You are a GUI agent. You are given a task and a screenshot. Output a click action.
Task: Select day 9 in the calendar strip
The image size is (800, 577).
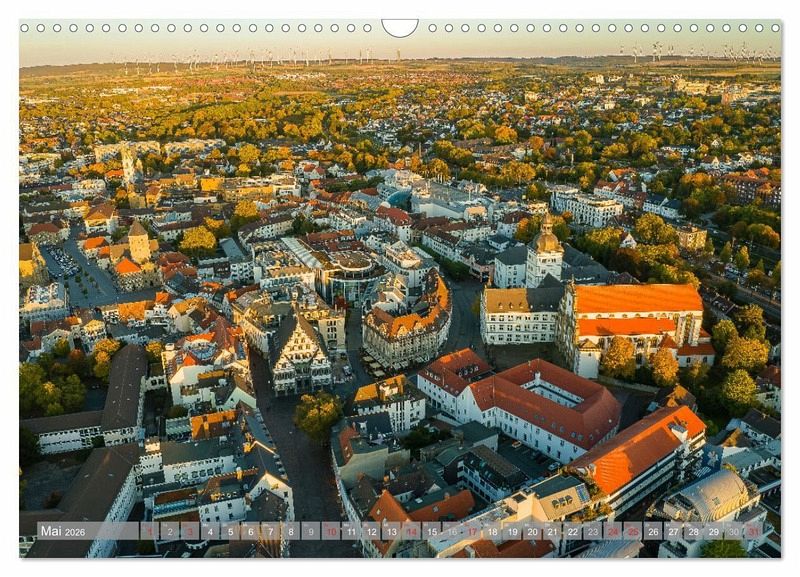pyautogui.click(x=311, y=531)
